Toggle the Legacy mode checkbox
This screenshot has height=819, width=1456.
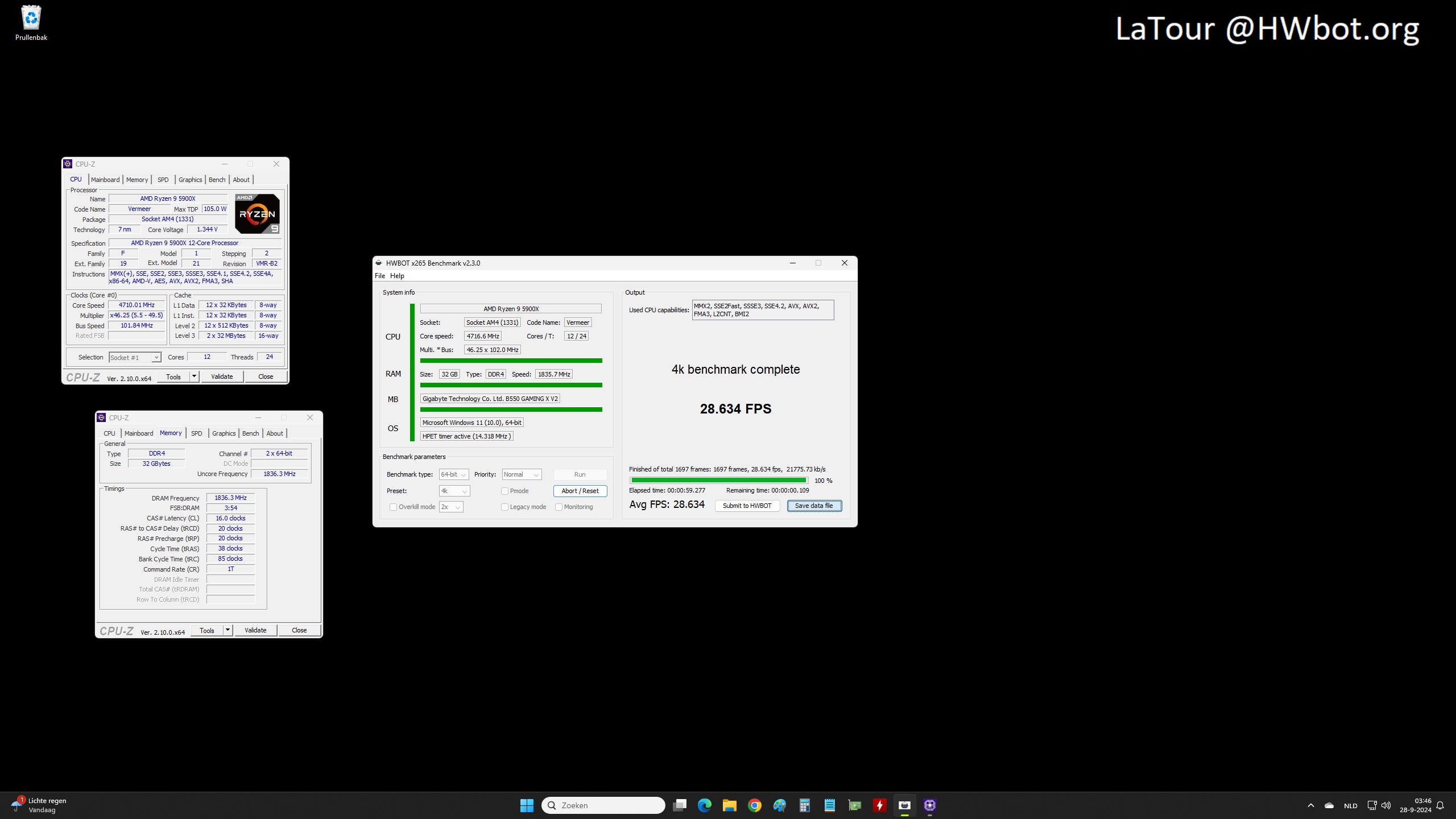504,507
